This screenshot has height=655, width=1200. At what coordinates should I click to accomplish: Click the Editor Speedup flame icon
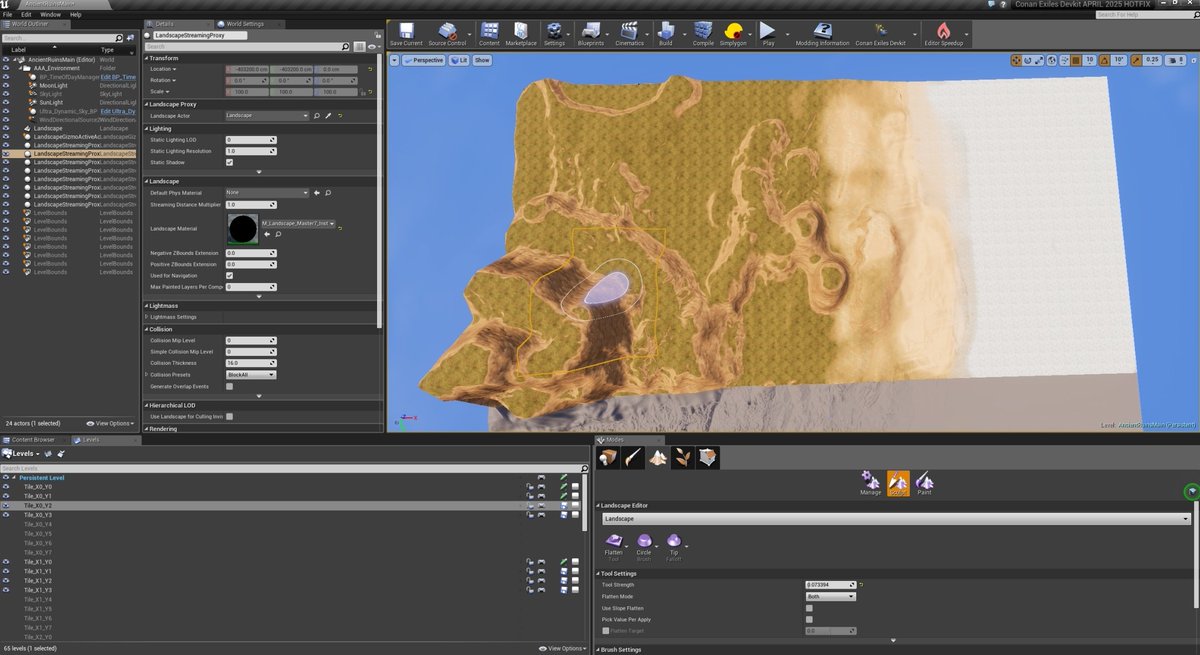coord(943,33)
